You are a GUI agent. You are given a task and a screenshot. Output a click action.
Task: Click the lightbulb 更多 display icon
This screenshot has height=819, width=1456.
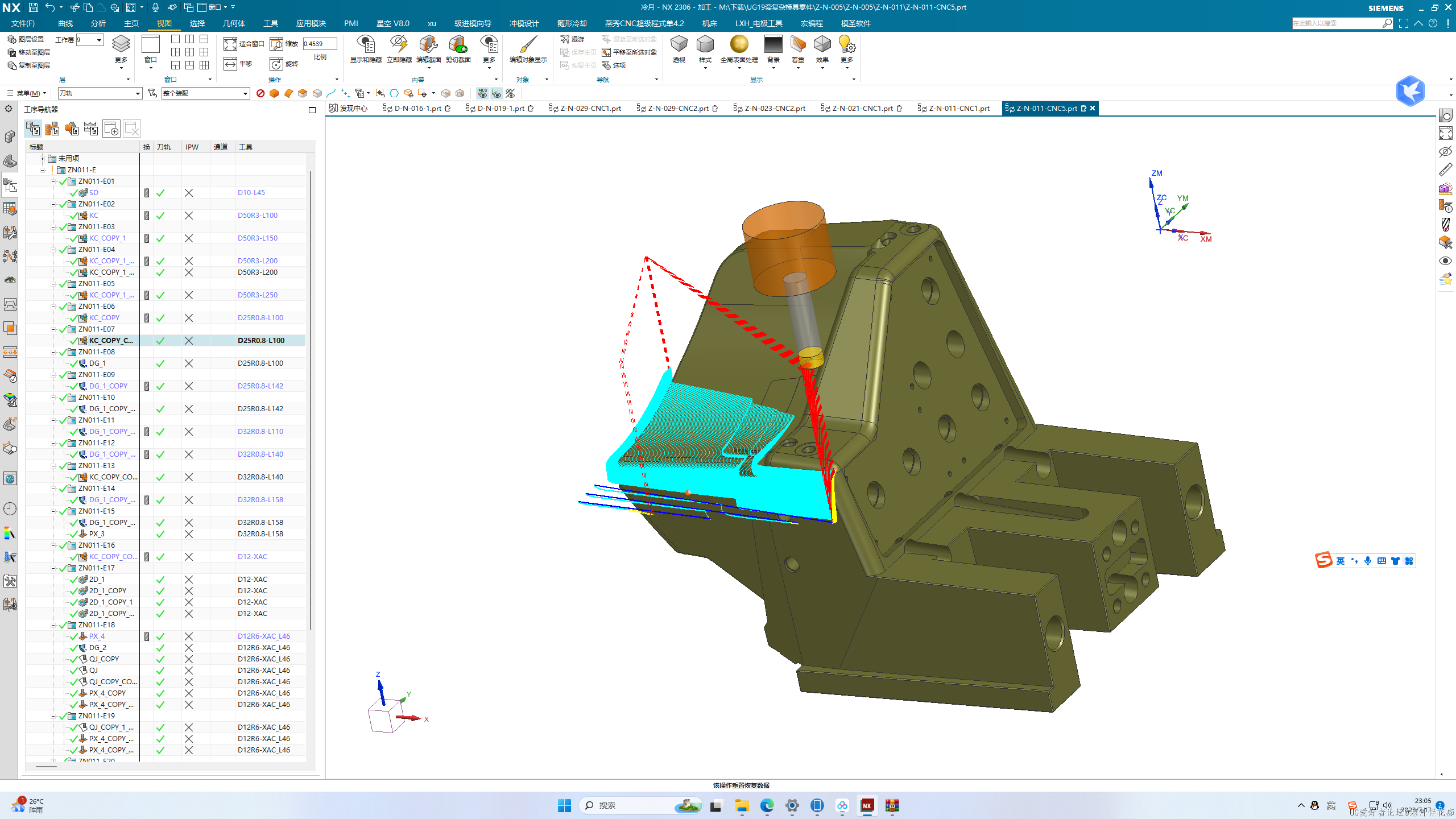(x=847, y=44)
